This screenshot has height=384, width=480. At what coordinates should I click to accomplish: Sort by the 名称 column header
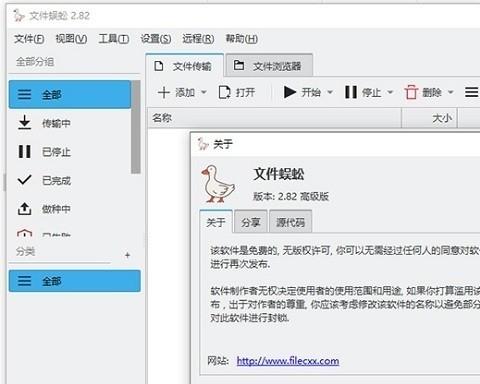coord(275,118)
